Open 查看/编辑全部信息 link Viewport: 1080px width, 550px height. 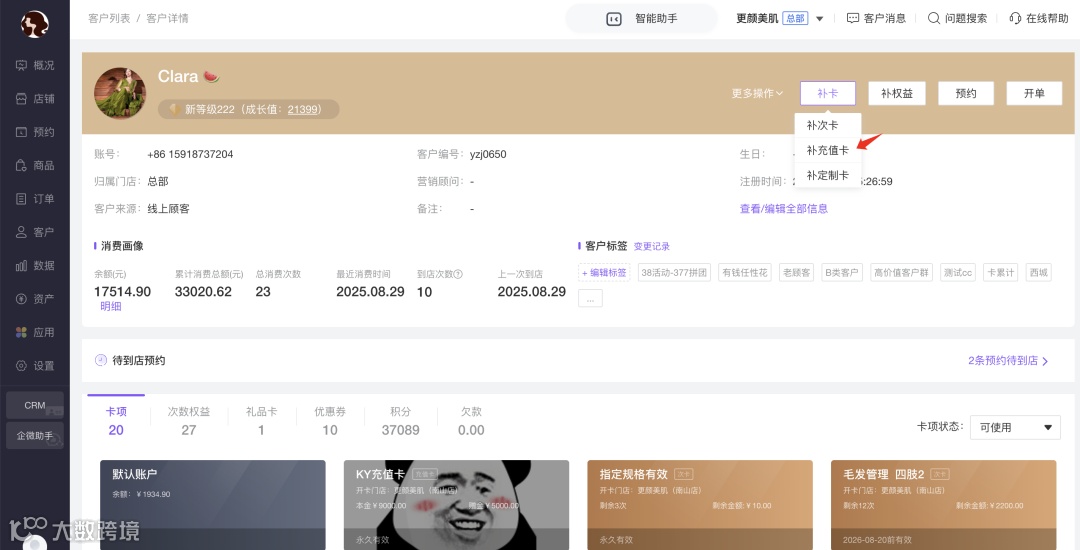[x=784, y=209]
